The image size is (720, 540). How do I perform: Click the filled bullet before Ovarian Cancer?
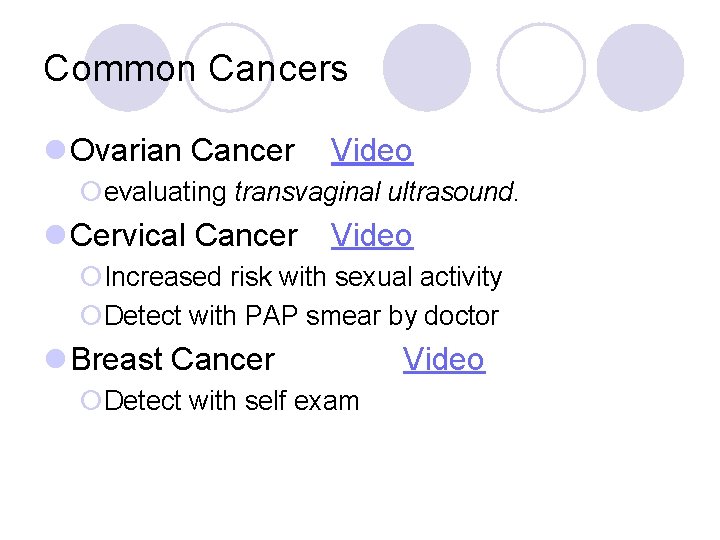coord(56,151)
